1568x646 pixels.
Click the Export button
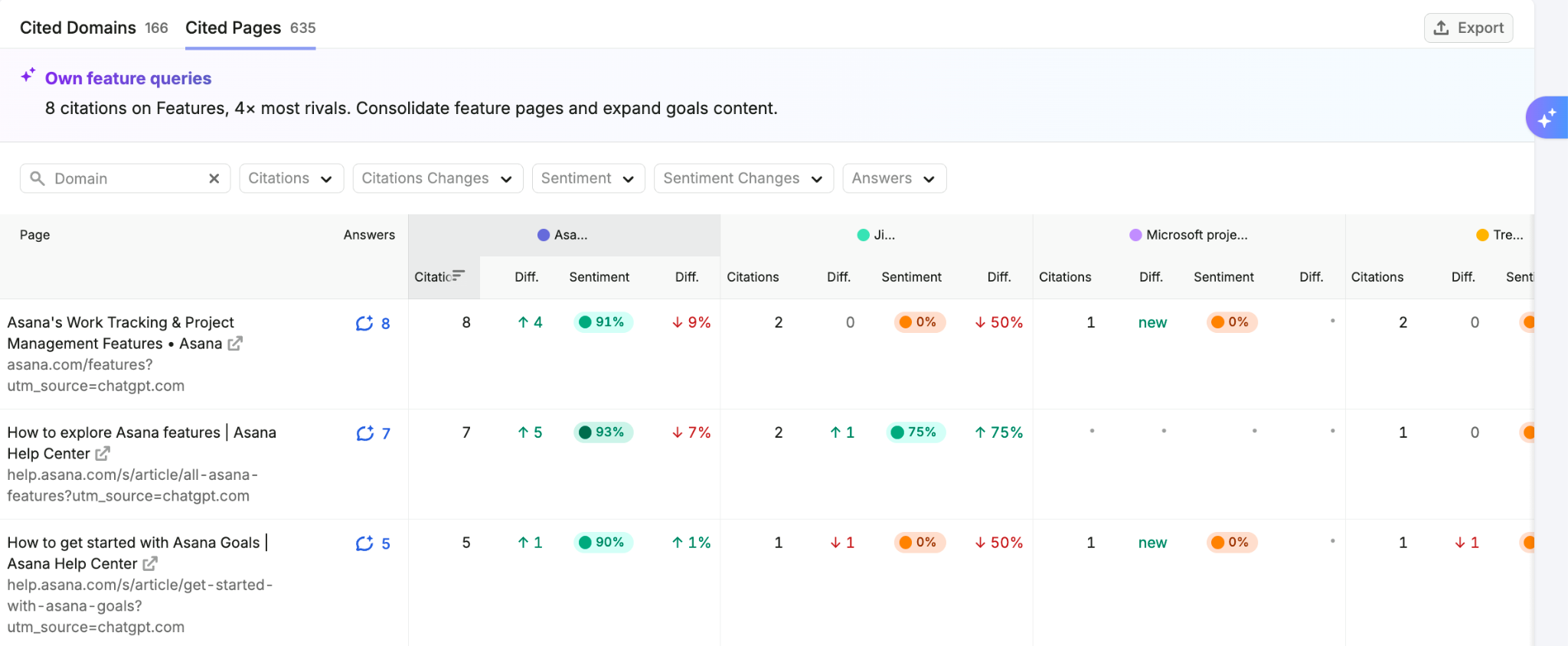pos(1468,28)
